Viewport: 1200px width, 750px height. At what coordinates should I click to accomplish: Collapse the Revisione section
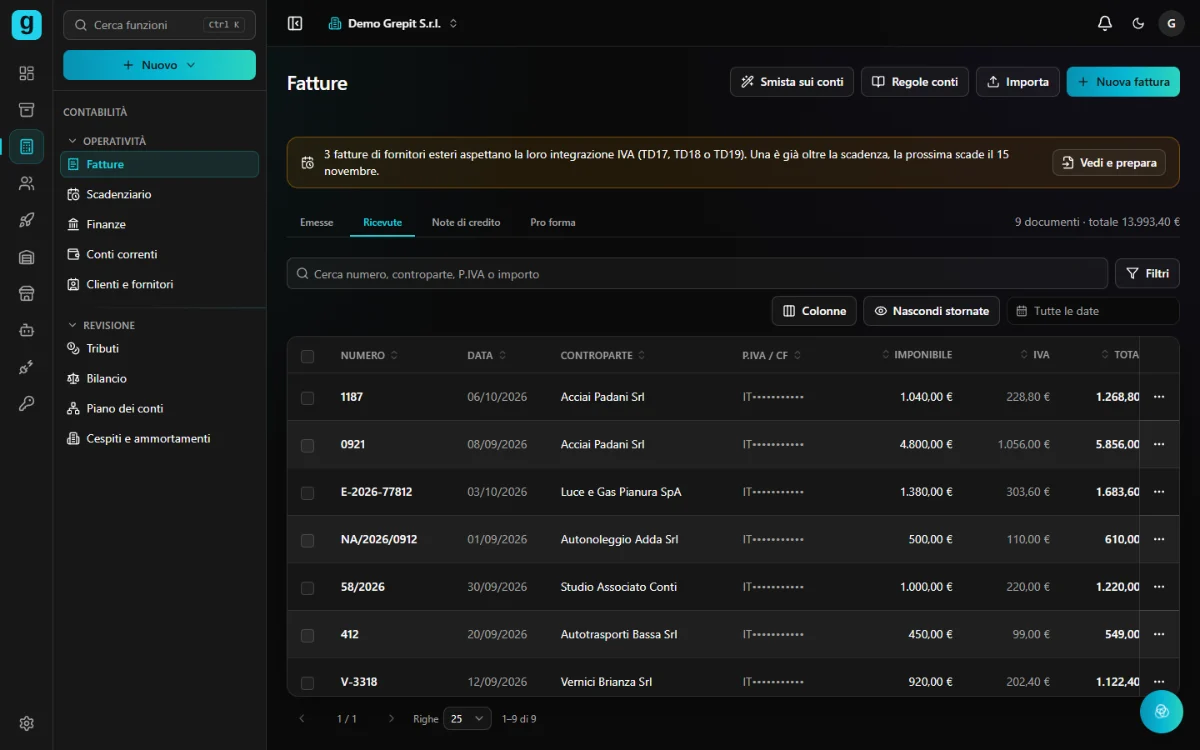(x=101, y=325)
